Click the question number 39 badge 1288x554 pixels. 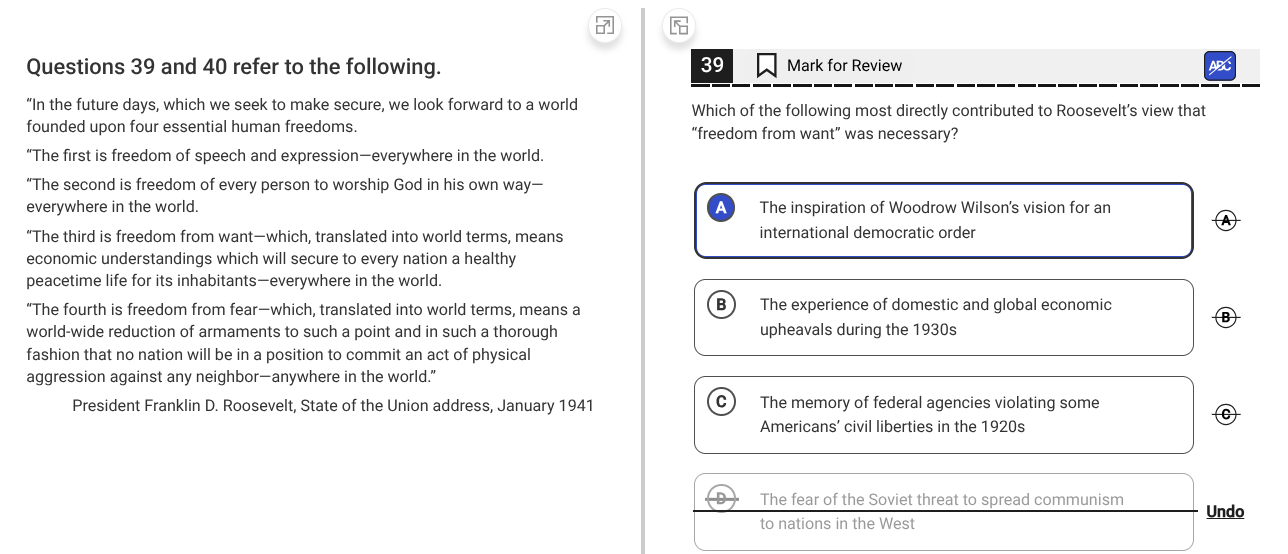pos(712,66)
